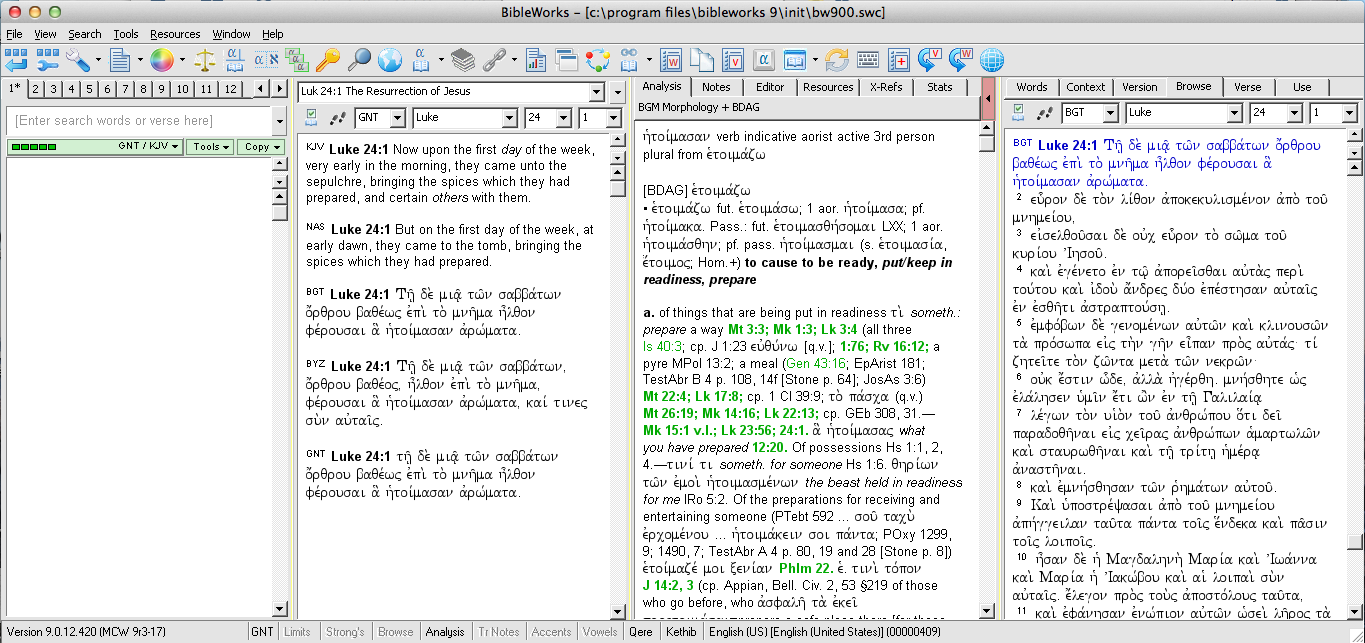
Task: Toggle Strong's in the status bar
Action: coord(345,632)
